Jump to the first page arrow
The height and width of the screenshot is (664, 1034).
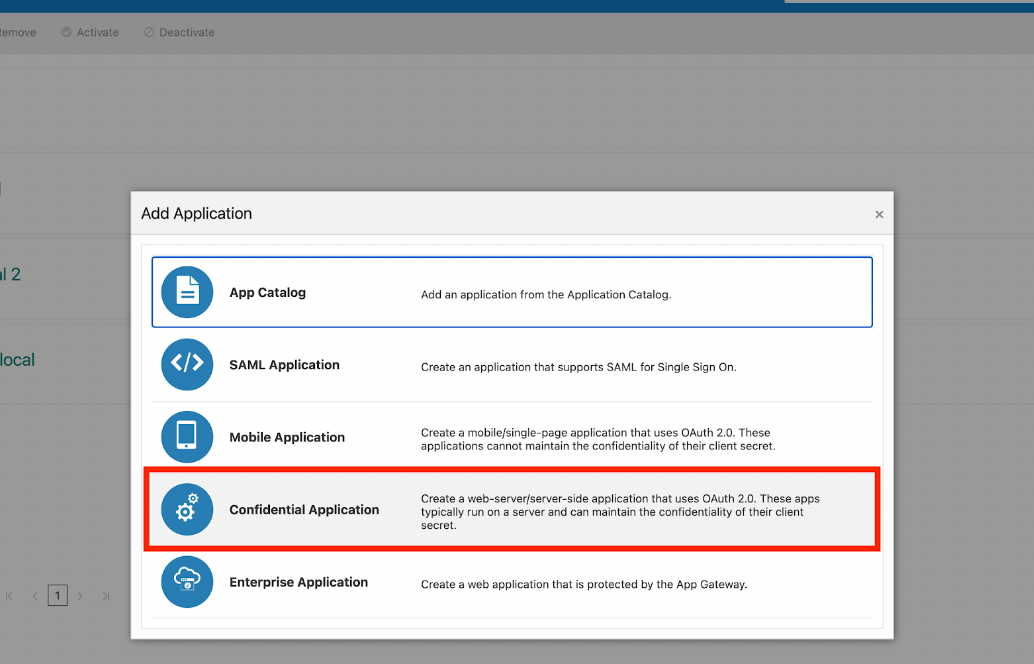10,596
